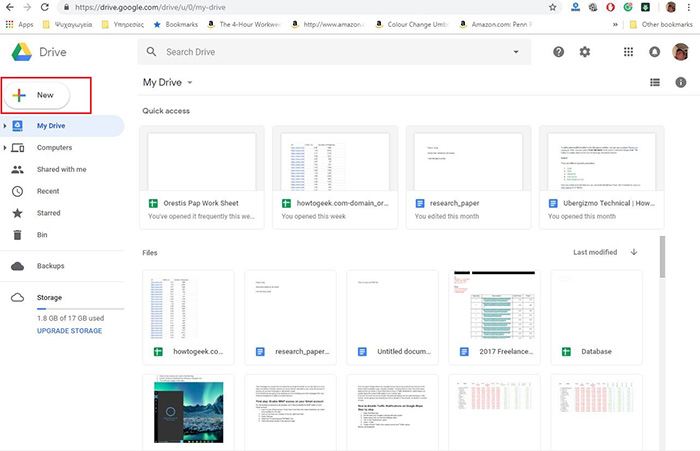This screenshot has width=700, height=451.
Task: Expand the Computers tree item
Action: click(x=5, y=148)
